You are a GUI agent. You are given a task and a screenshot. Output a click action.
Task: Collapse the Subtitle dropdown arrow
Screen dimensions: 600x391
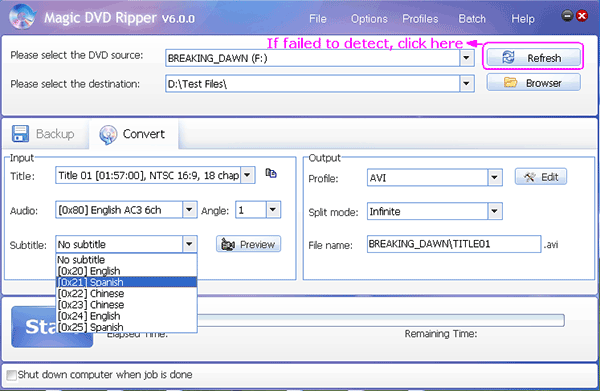pyautogui.click(x=189, y=244)
